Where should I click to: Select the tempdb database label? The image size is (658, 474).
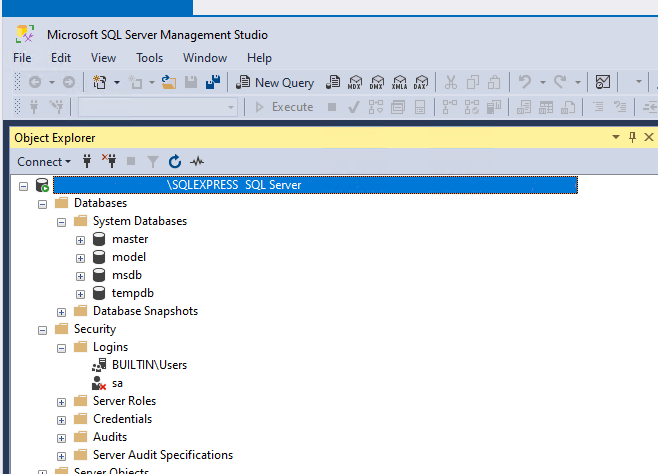[133, 293]
